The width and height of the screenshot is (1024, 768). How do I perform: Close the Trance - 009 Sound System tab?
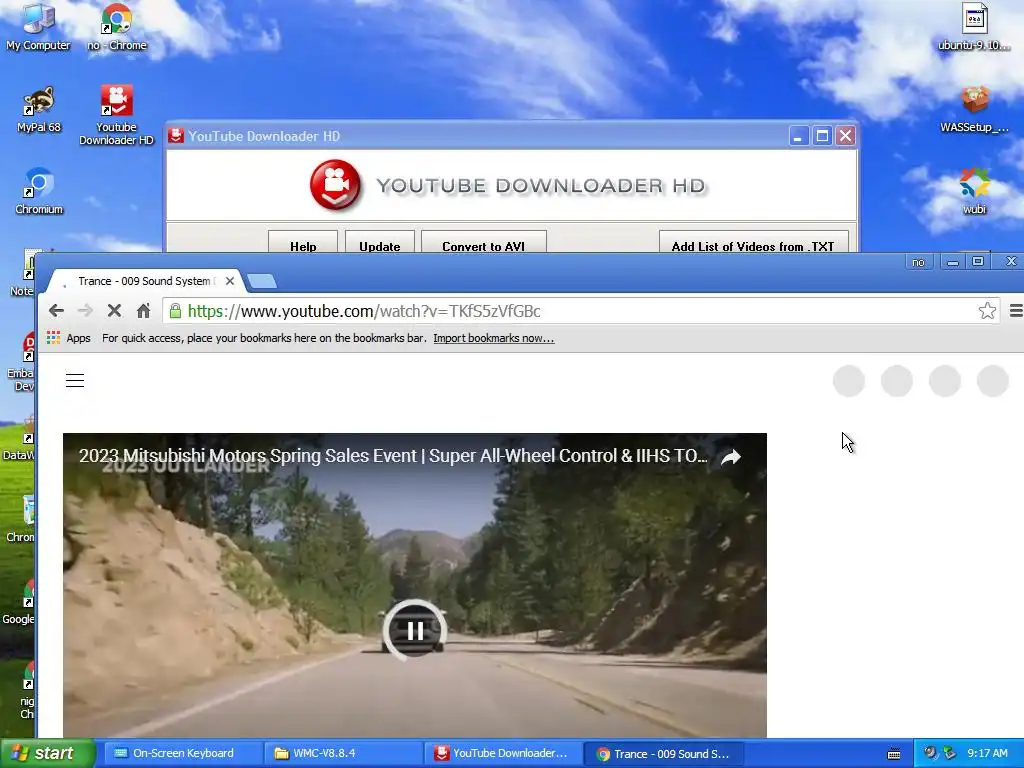pos(230,281)
